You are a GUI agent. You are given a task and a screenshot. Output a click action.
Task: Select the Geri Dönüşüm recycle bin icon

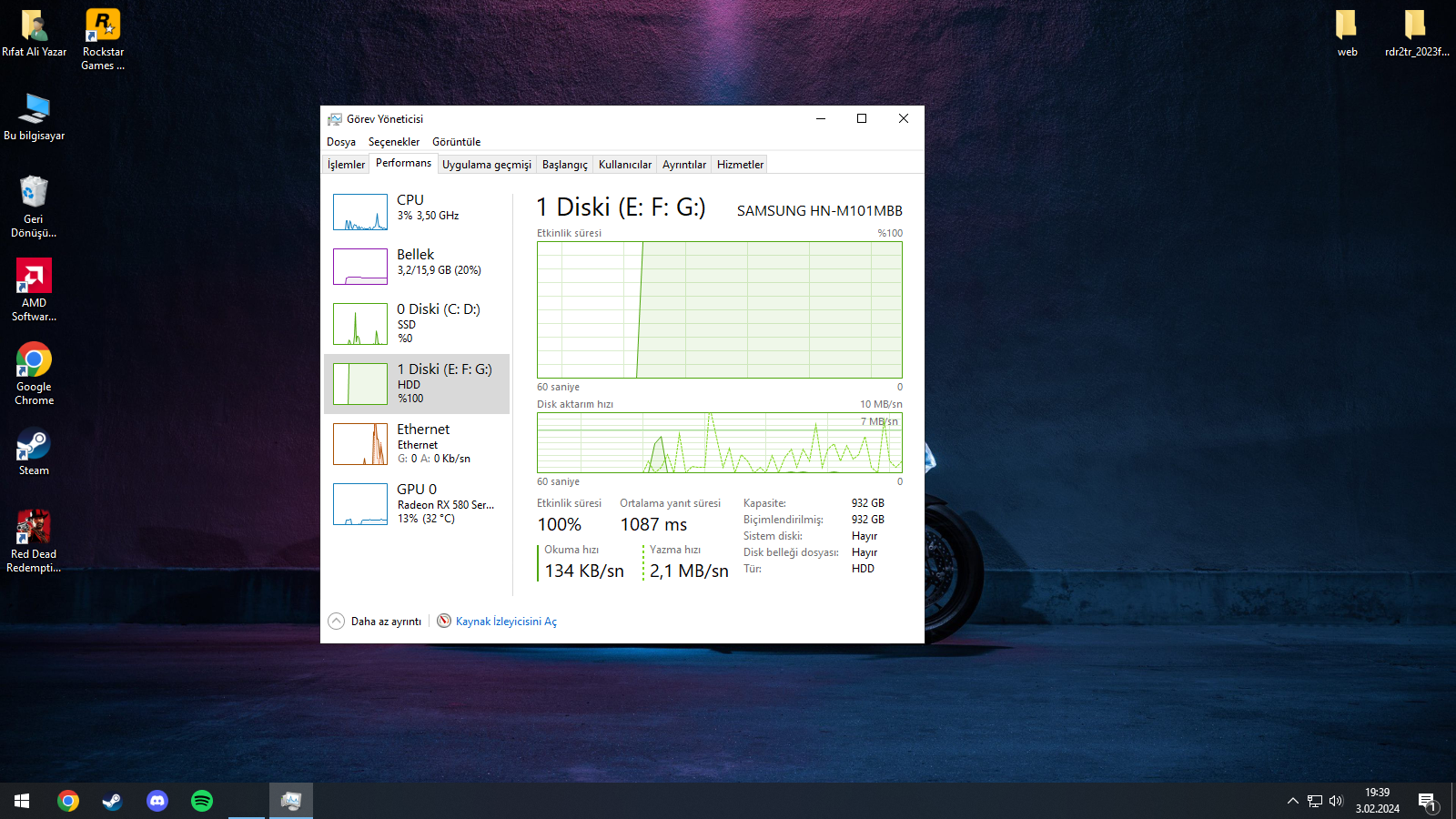(x=34, y=207)
